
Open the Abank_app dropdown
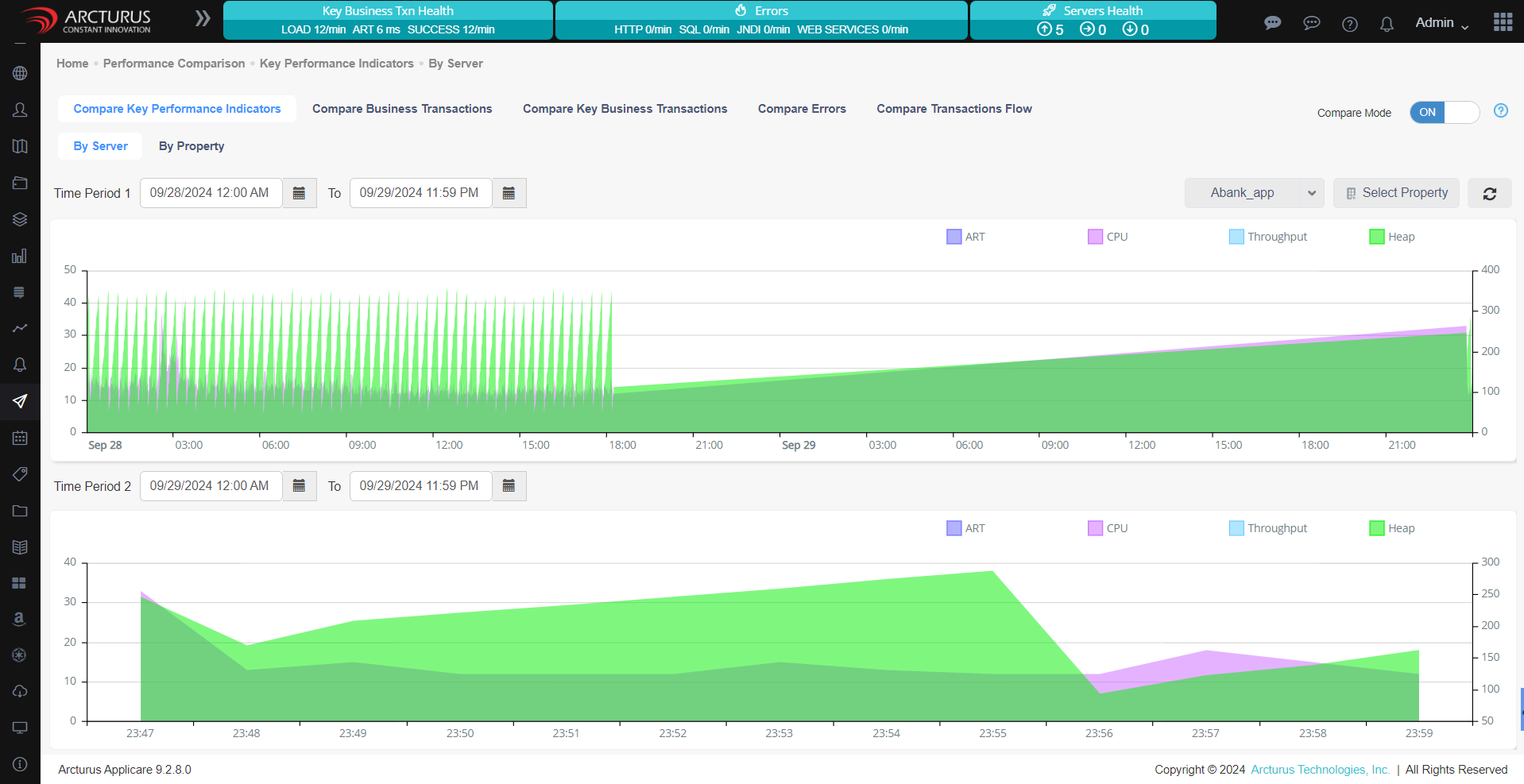[x=1254, y=193]
